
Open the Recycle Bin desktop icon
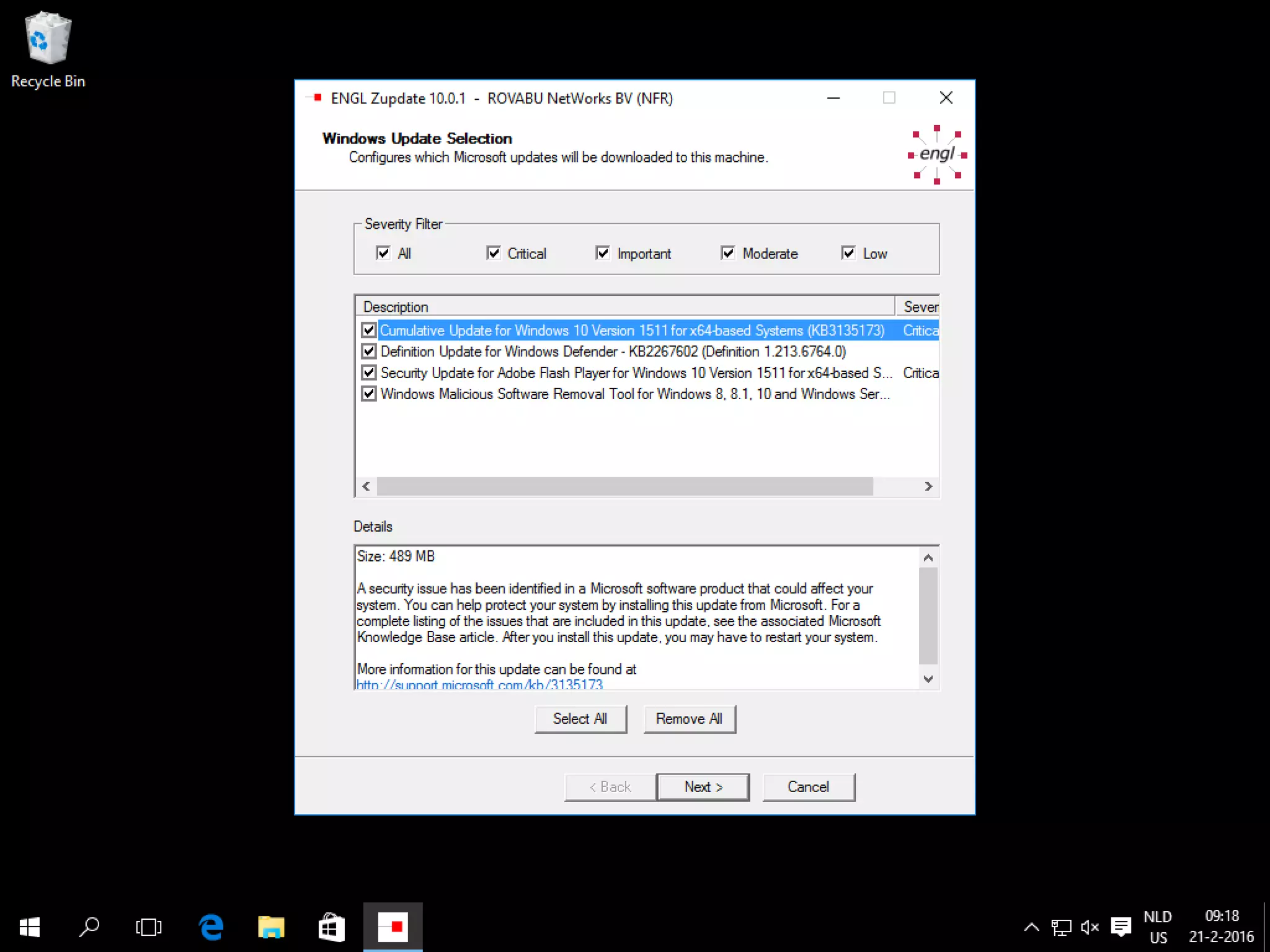[48, 50]
